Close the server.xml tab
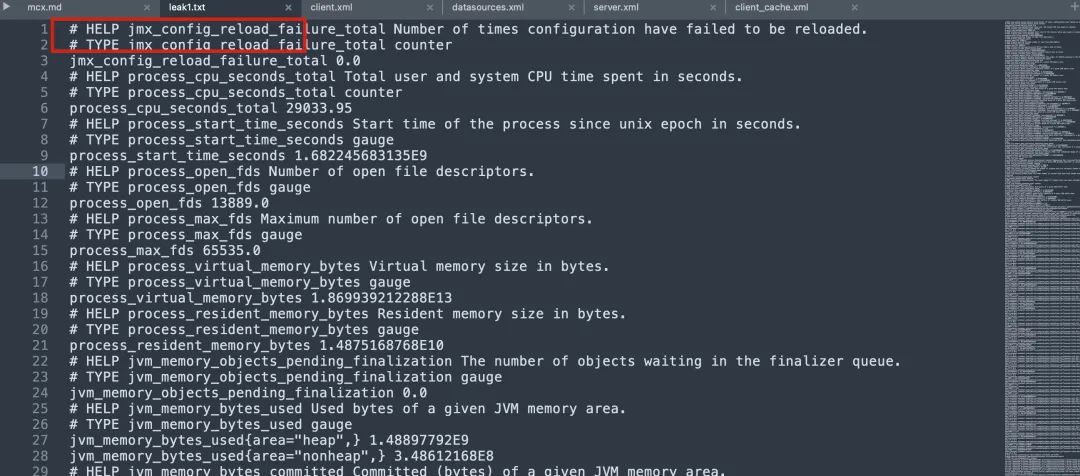 pyautogui.click(x=713, y=8)
